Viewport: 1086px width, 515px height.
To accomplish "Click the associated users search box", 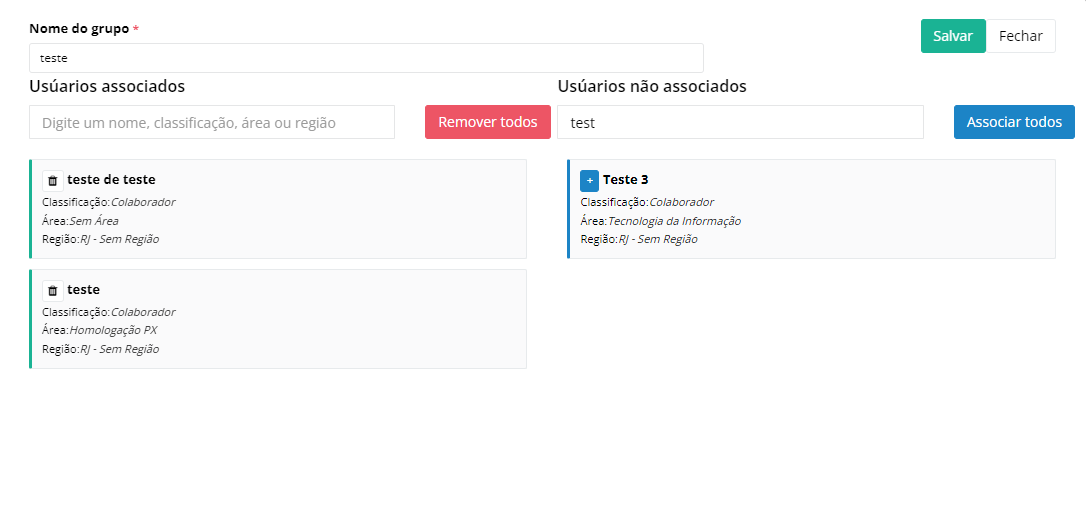I will pos(212,122).
